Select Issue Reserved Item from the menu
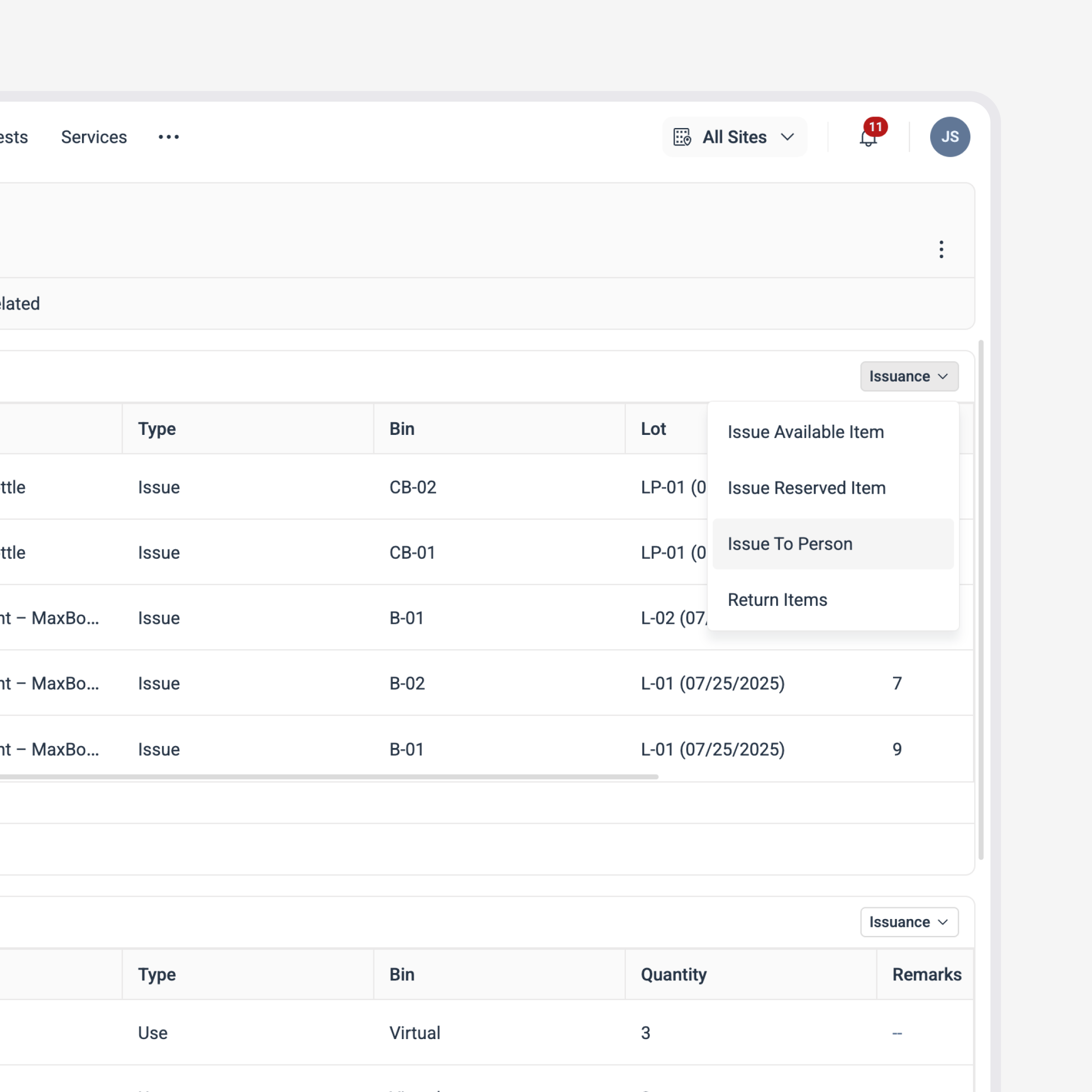 tap(806, 488)
